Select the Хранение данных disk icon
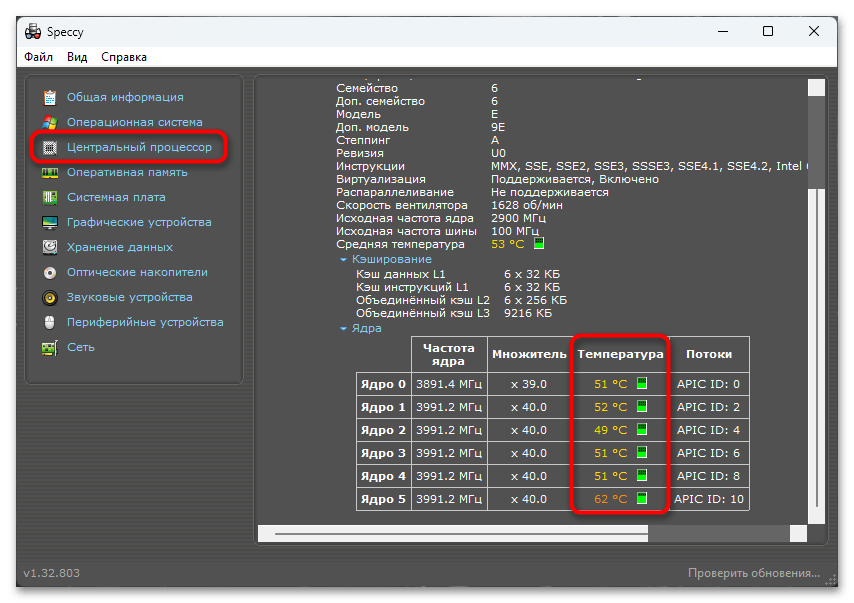The image size is (854, 603). tap(50, 248)
